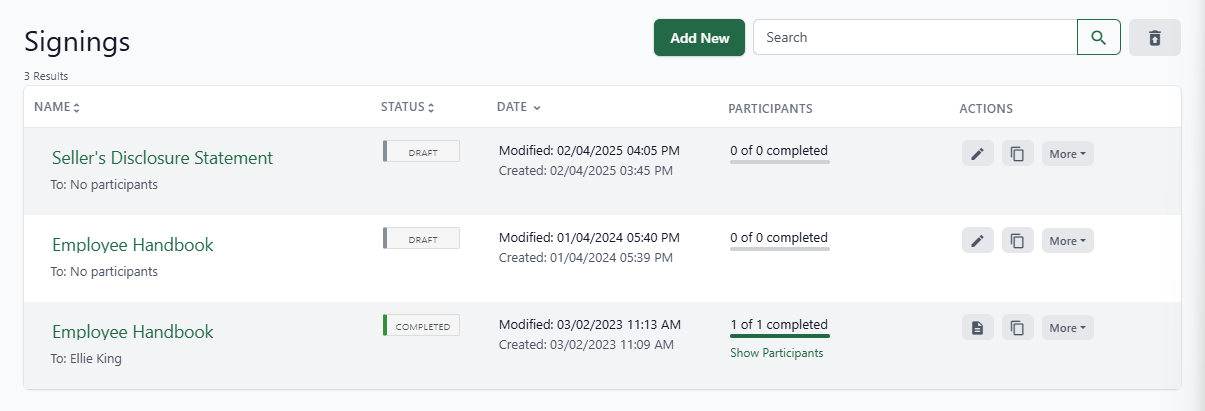Open More dropdown for draft Employee Handbook
This screenshot has width=1205, height=411.
pyautogui.click(x=1067, y=241)
